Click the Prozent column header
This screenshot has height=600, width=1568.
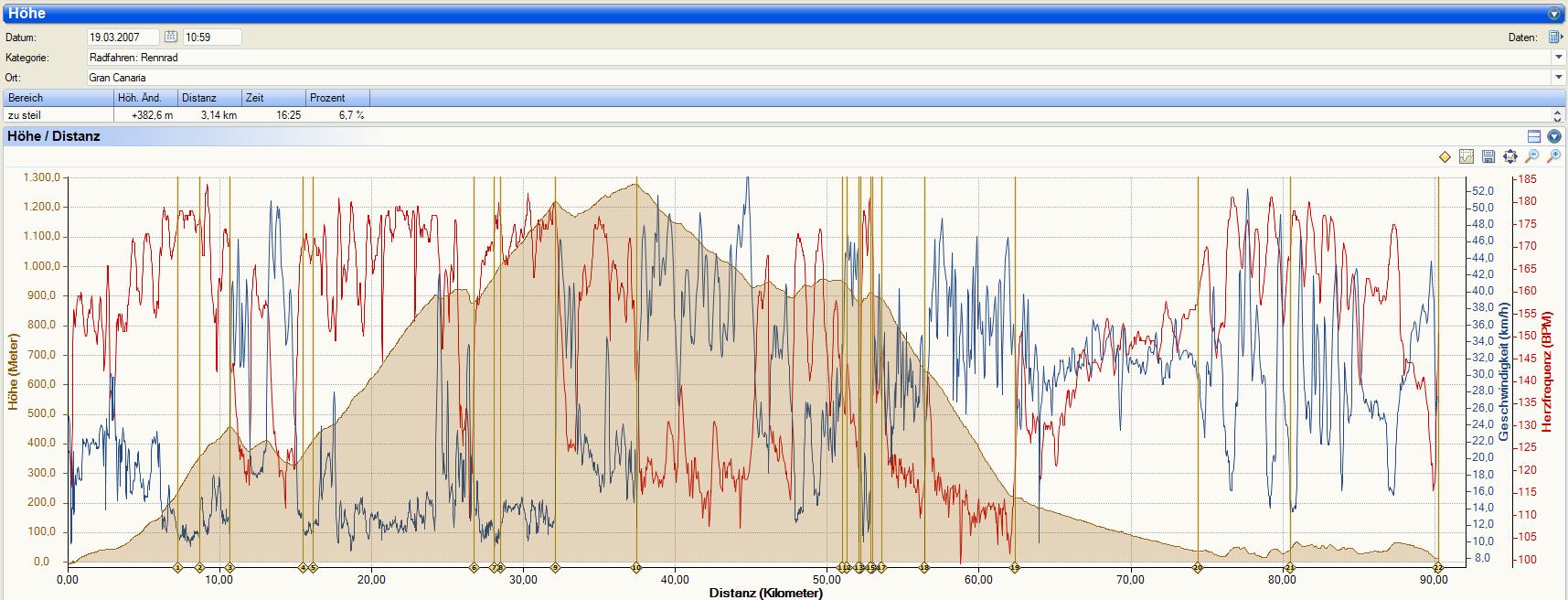337,98
